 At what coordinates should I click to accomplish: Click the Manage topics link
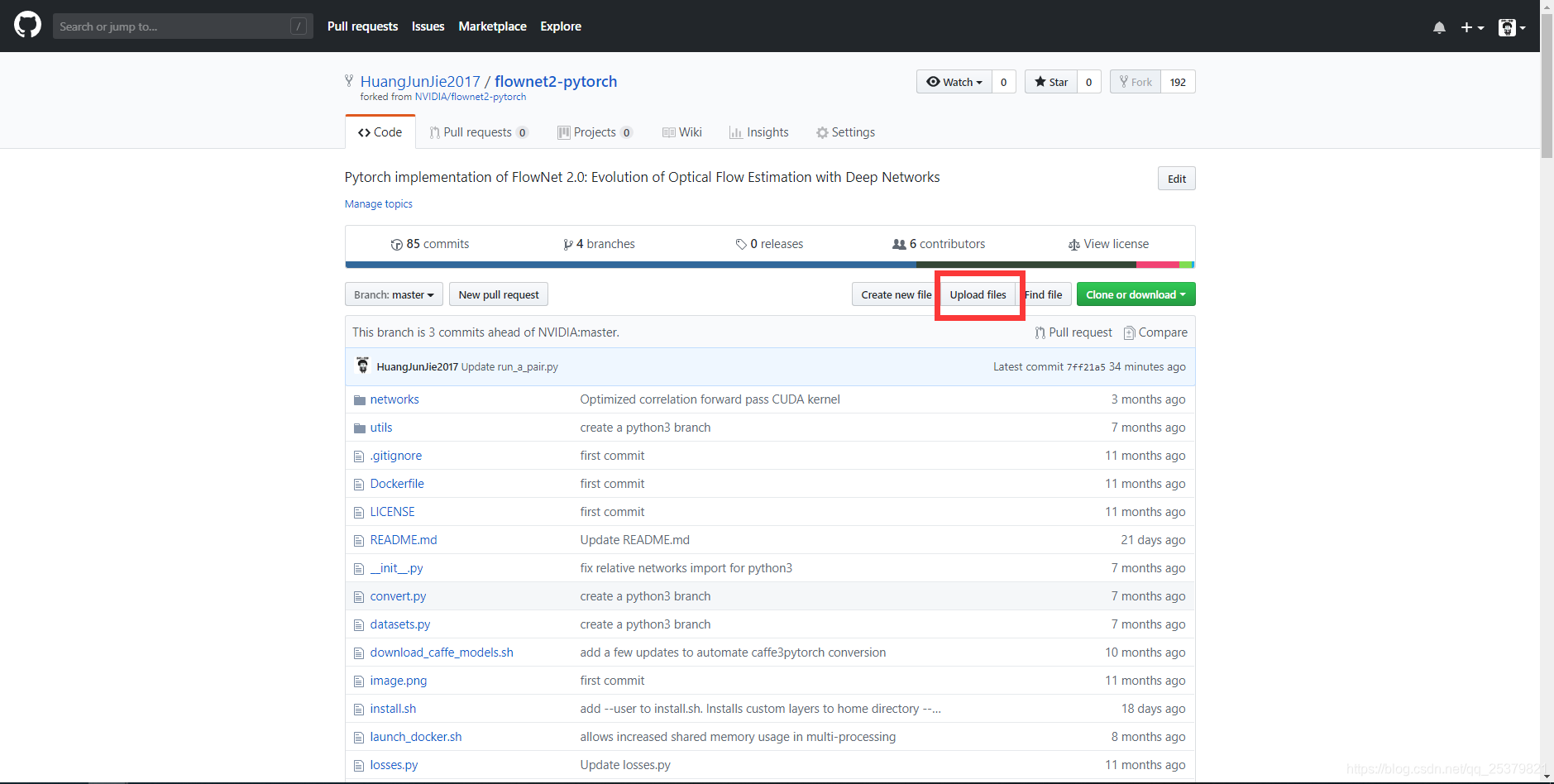379,204
